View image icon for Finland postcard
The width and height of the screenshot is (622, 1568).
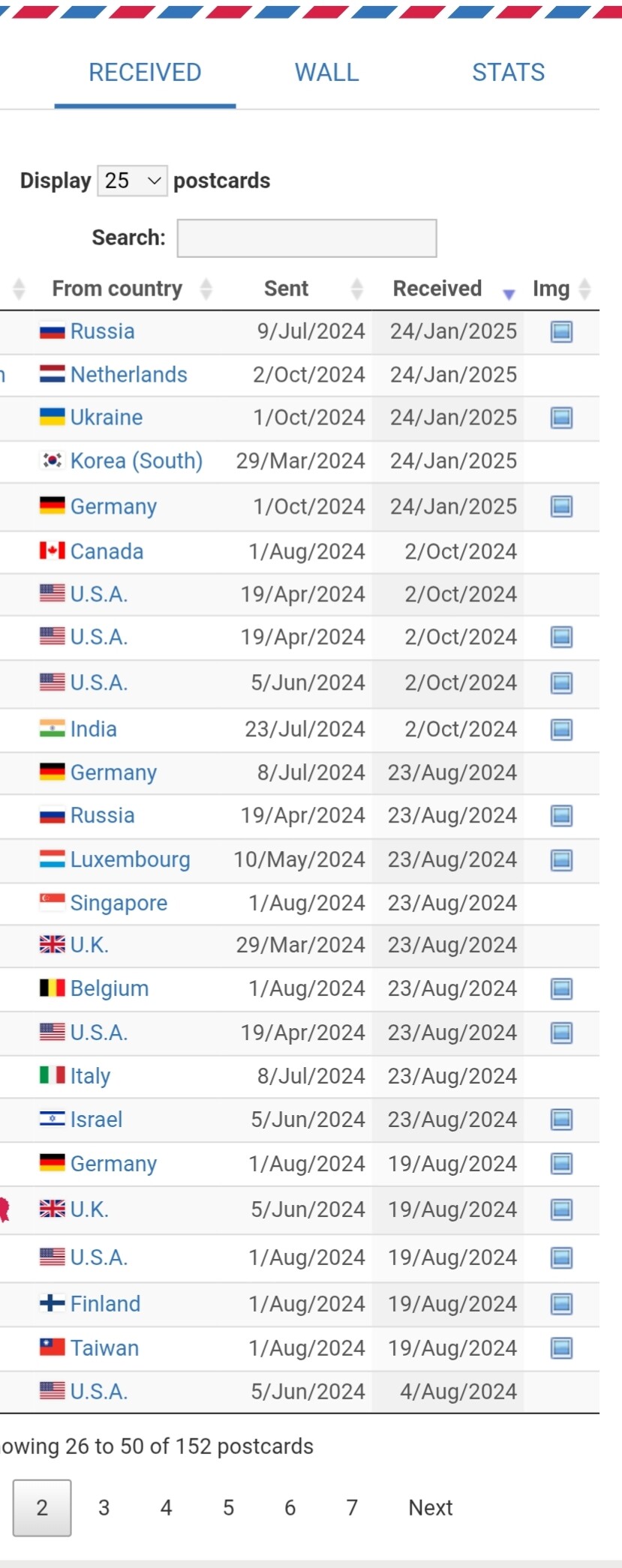tap(561, 1304)
